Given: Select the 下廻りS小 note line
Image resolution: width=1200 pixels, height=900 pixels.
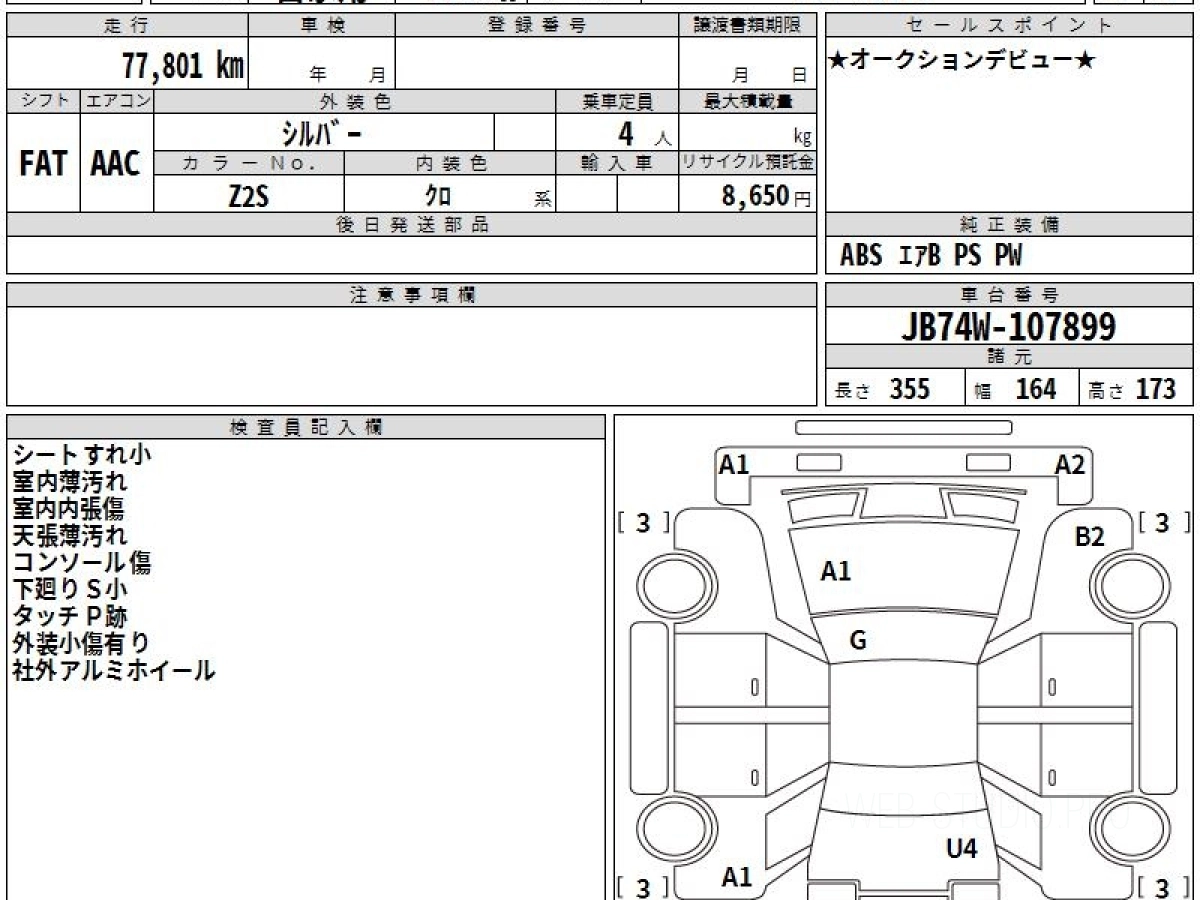Looking at the screenshot, I should [70, 589].
